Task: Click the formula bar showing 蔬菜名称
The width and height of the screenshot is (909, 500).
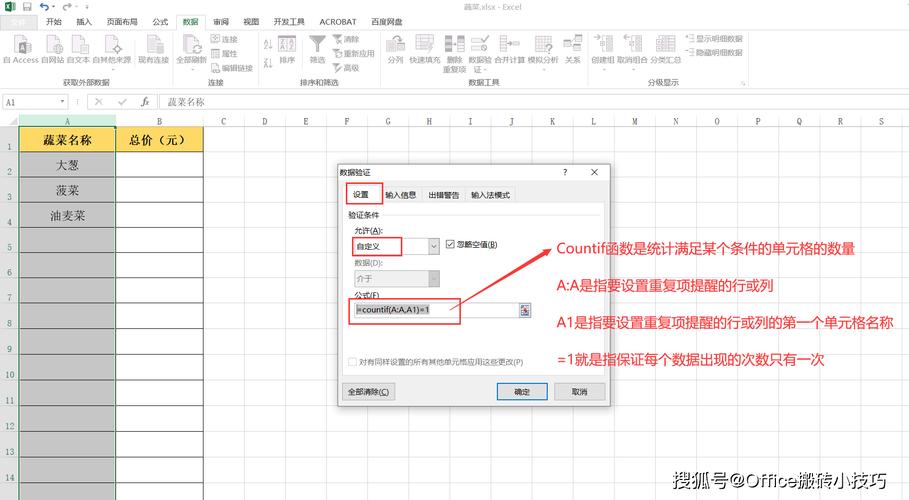Action: click(533, 102)
